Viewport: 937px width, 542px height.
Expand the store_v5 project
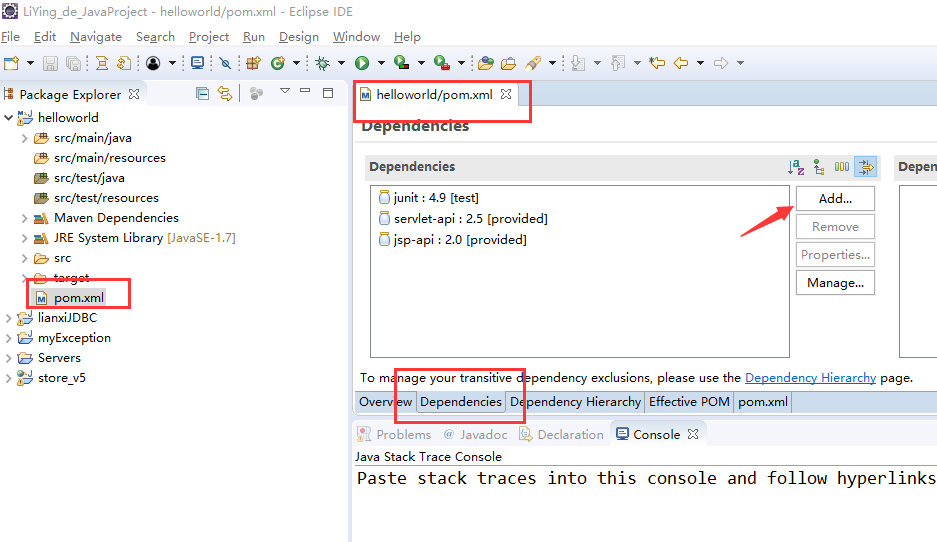pyautogui.click(x=8, y=378)
